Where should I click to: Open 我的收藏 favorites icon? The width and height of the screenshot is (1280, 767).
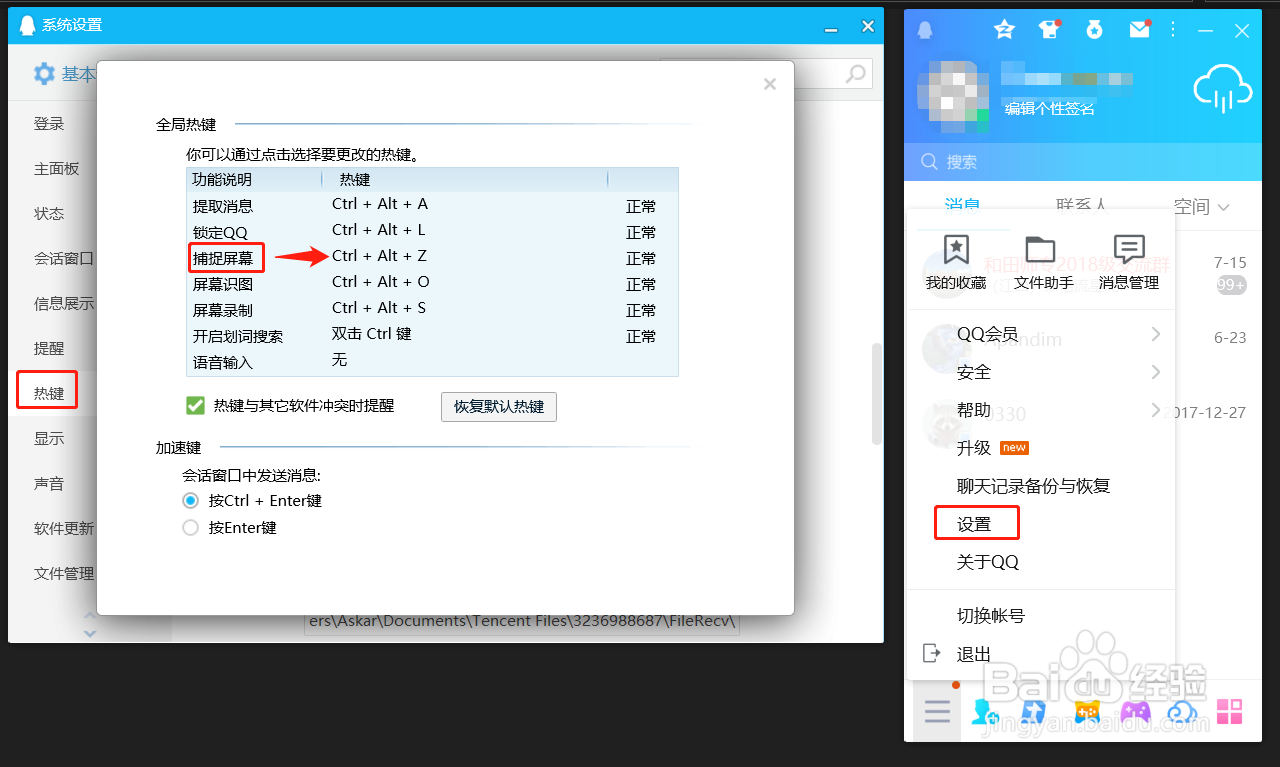(956, 263)
